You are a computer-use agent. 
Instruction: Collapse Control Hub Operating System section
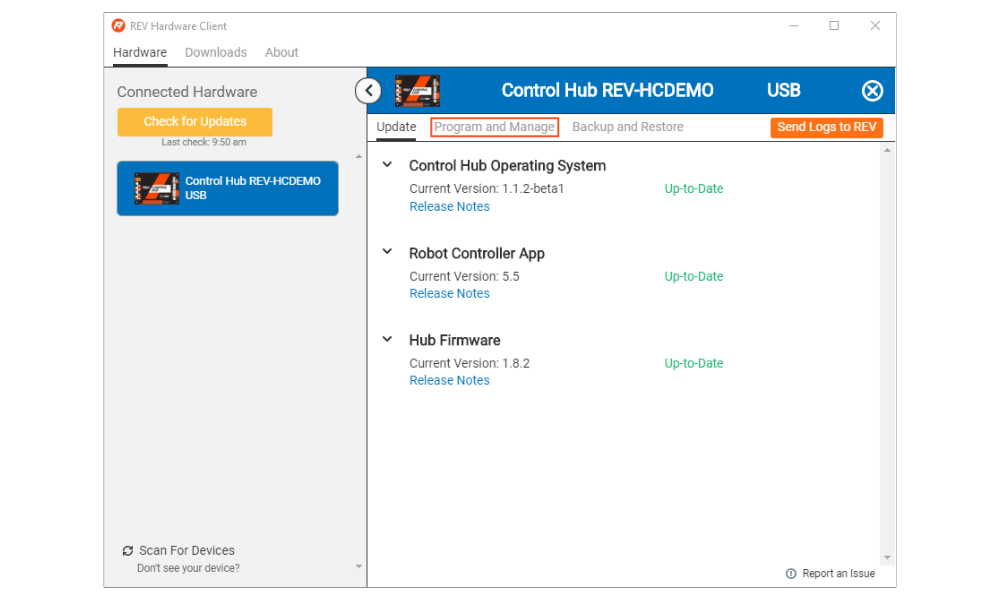[387, 165]
